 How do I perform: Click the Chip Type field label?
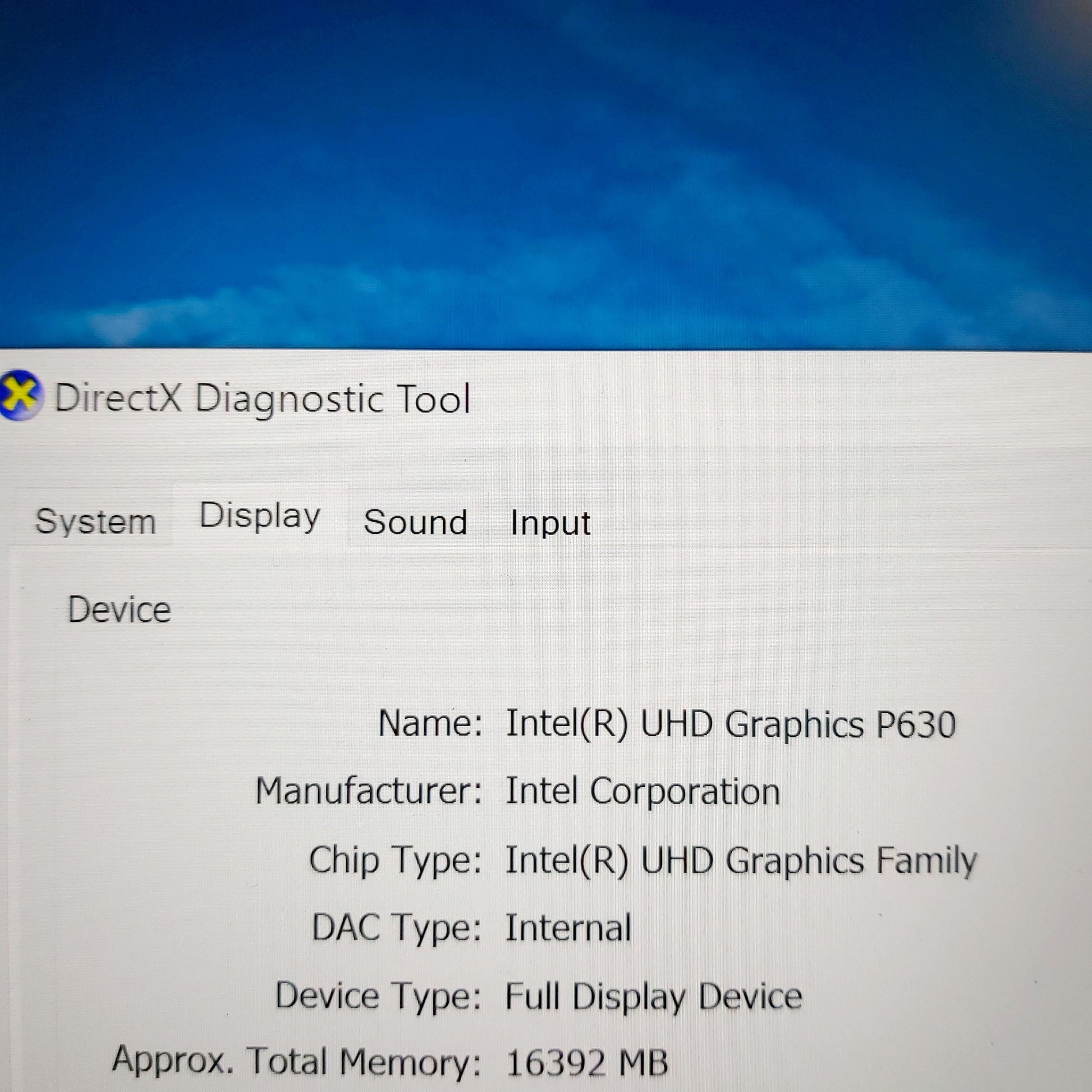pos(394,860)
